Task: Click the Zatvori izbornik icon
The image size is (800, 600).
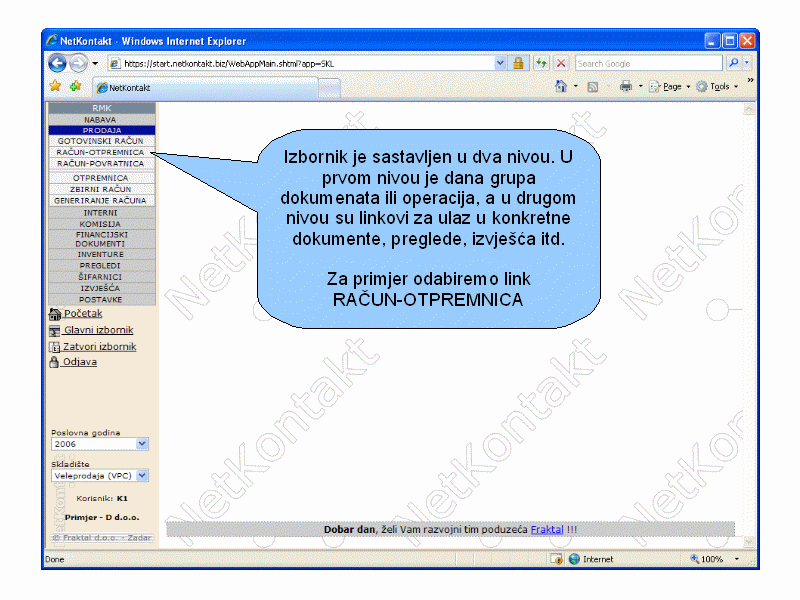Action: (x=55, y=347)
